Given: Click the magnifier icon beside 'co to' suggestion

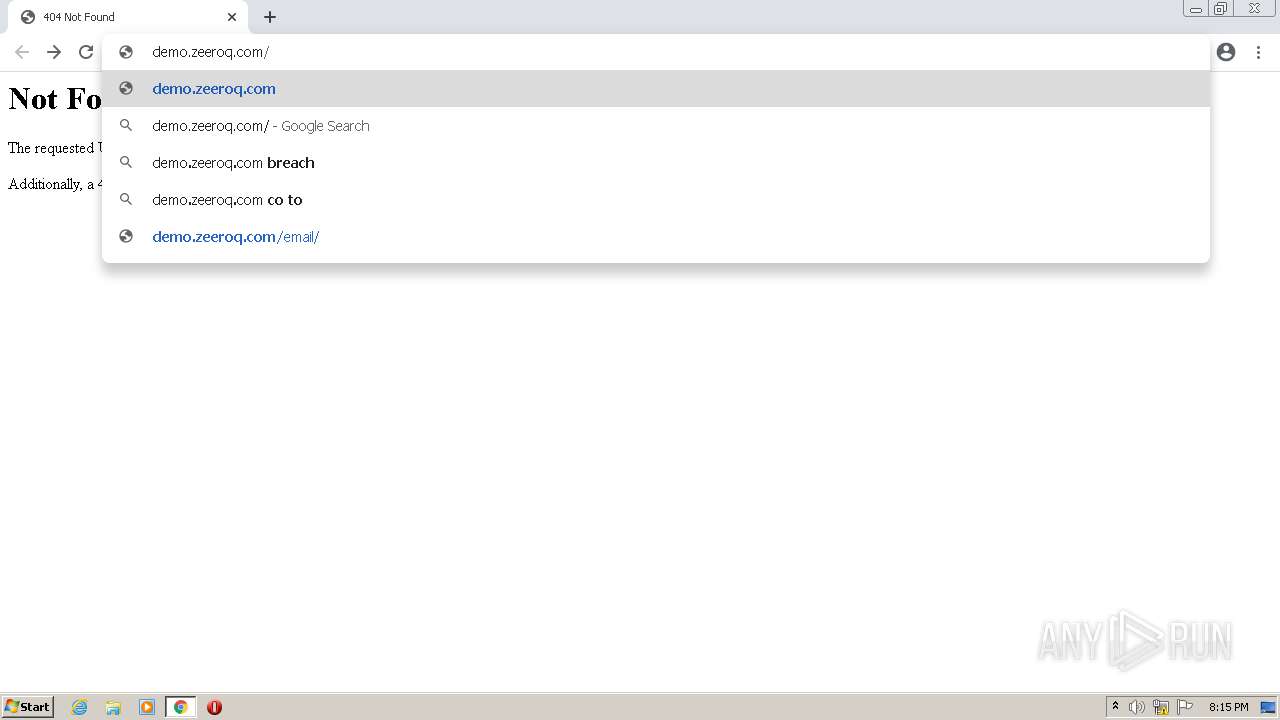Looking at the screenshot, I should [x=126, y=199].
